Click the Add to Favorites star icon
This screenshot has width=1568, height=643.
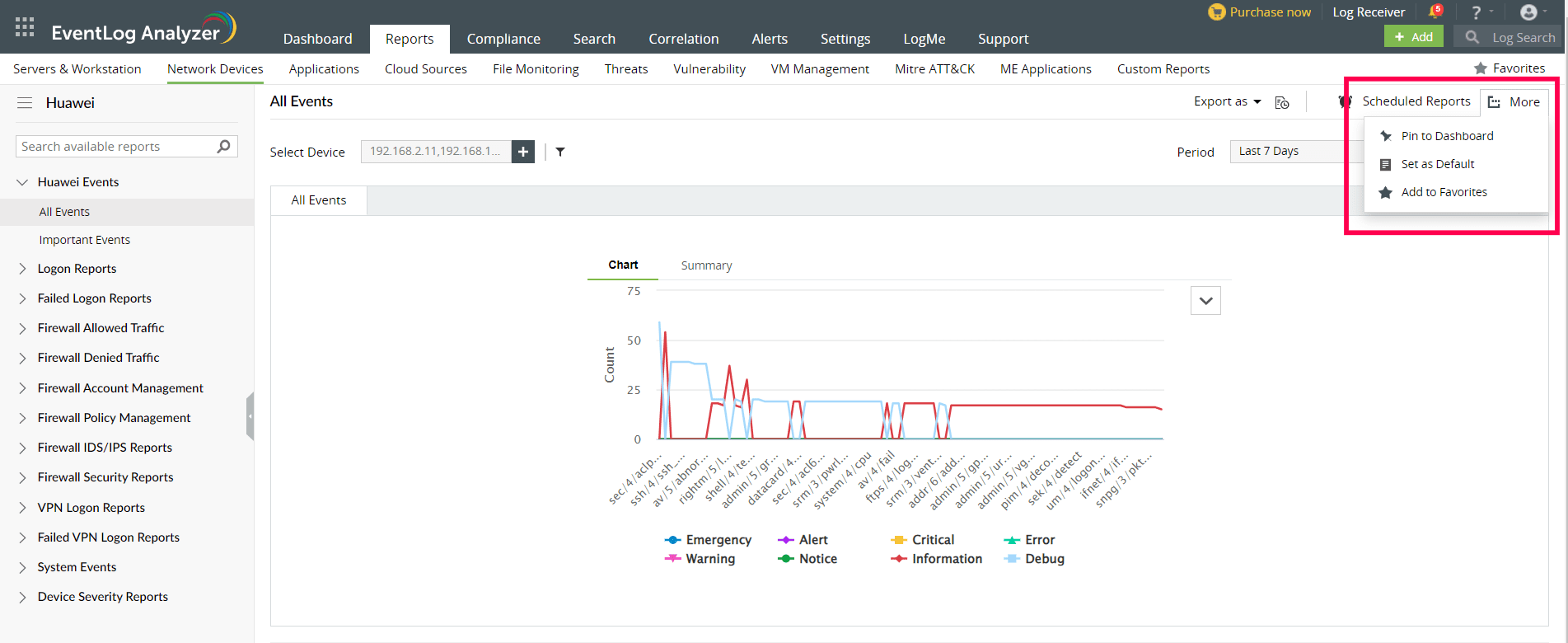pyautogui.click(x=1386, y=192)
